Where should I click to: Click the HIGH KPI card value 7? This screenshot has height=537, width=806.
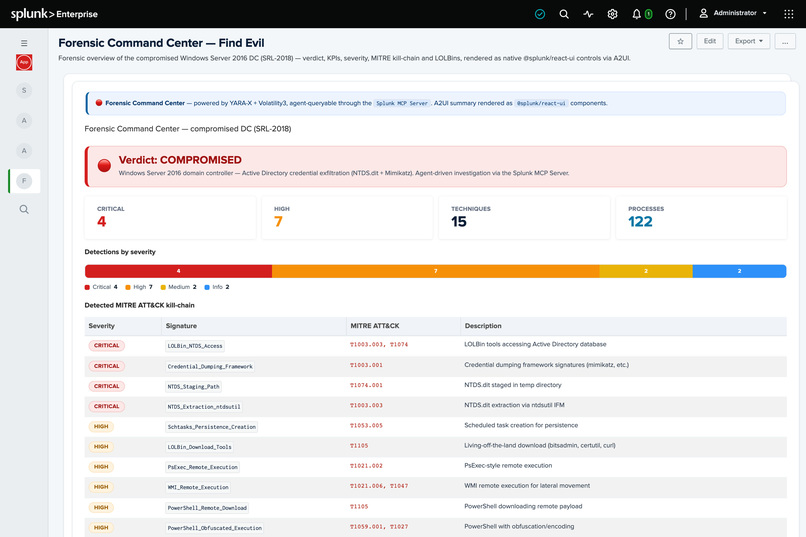click(x=278, y=221)
